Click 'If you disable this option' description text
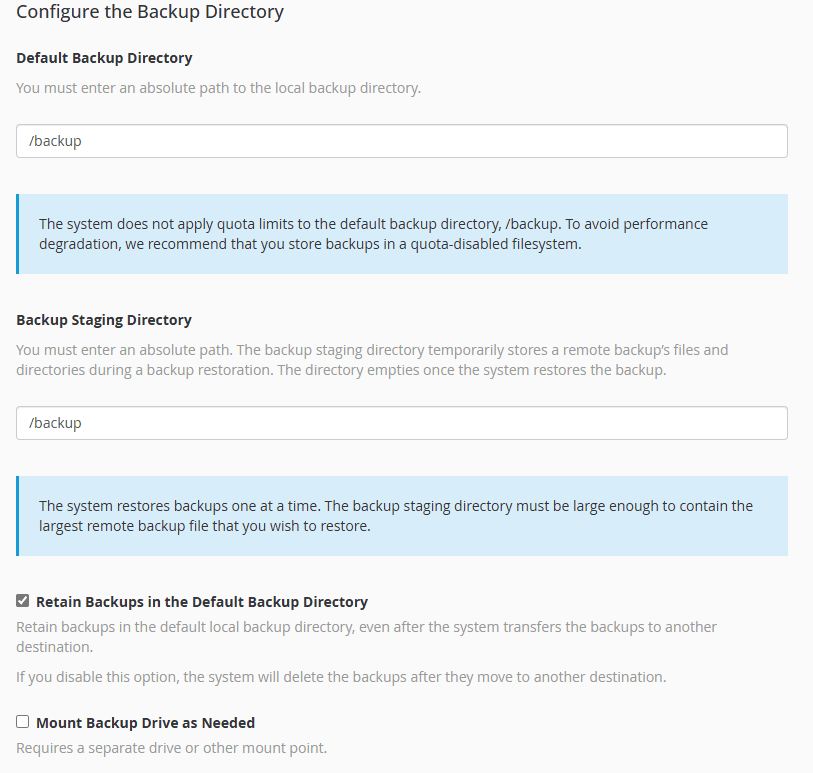This screenshot has width=813, height=773. (x=341, y=677)
